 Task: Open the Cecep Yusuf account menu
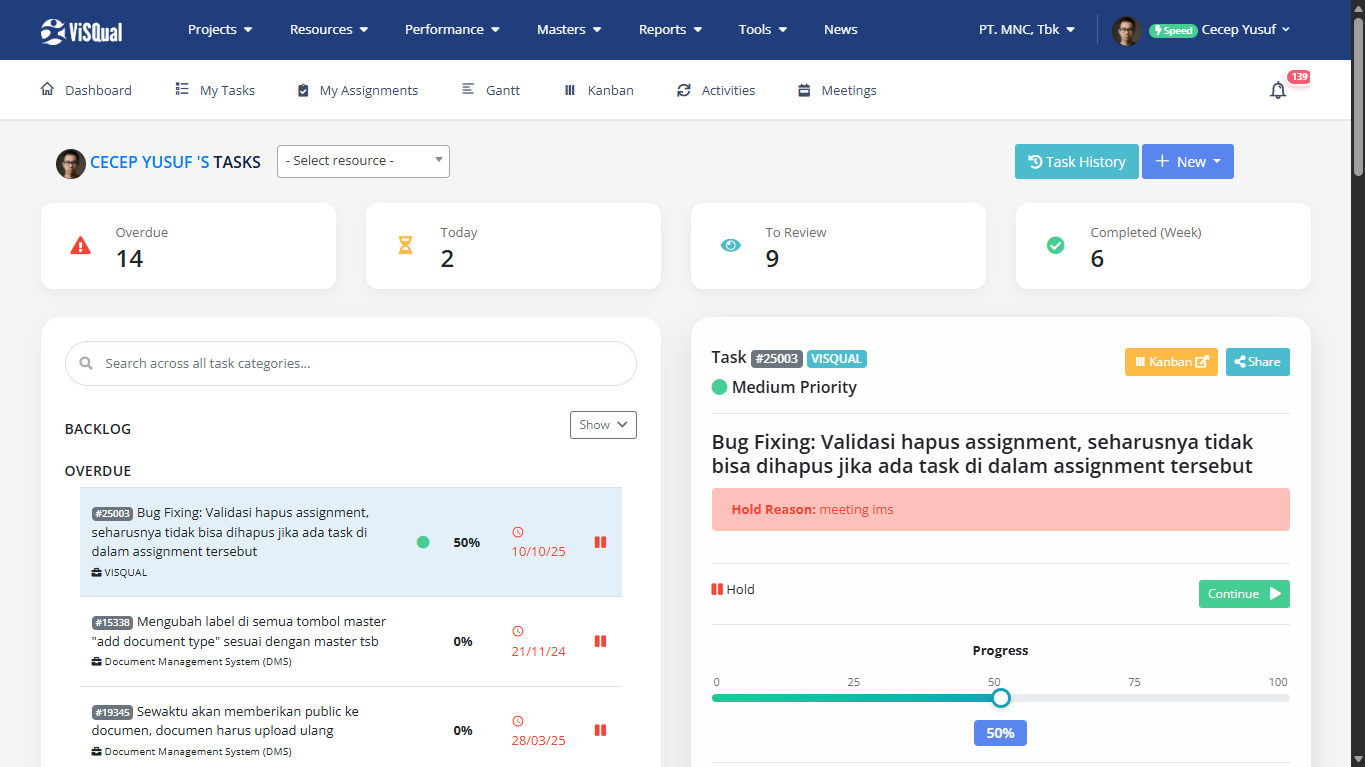pos(1245,30)
